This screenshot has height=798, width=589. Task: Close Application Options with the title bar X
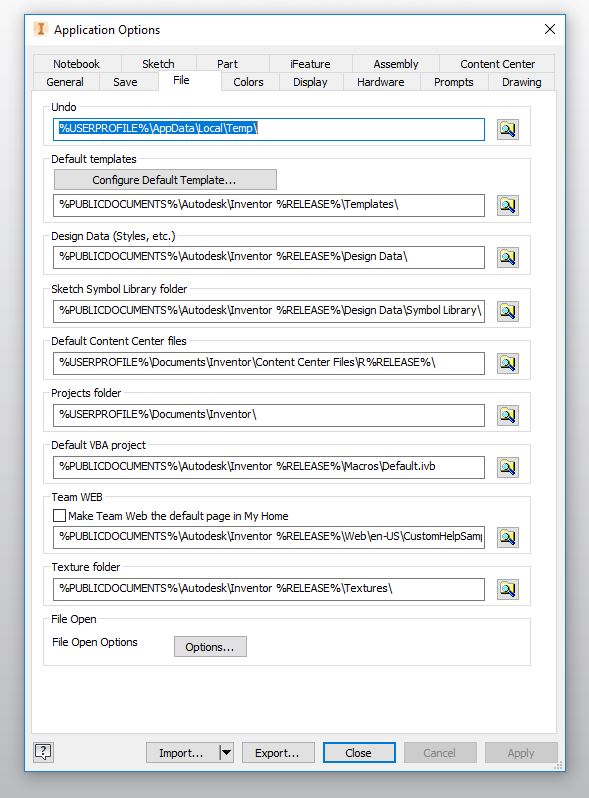[x=550, y=29]
